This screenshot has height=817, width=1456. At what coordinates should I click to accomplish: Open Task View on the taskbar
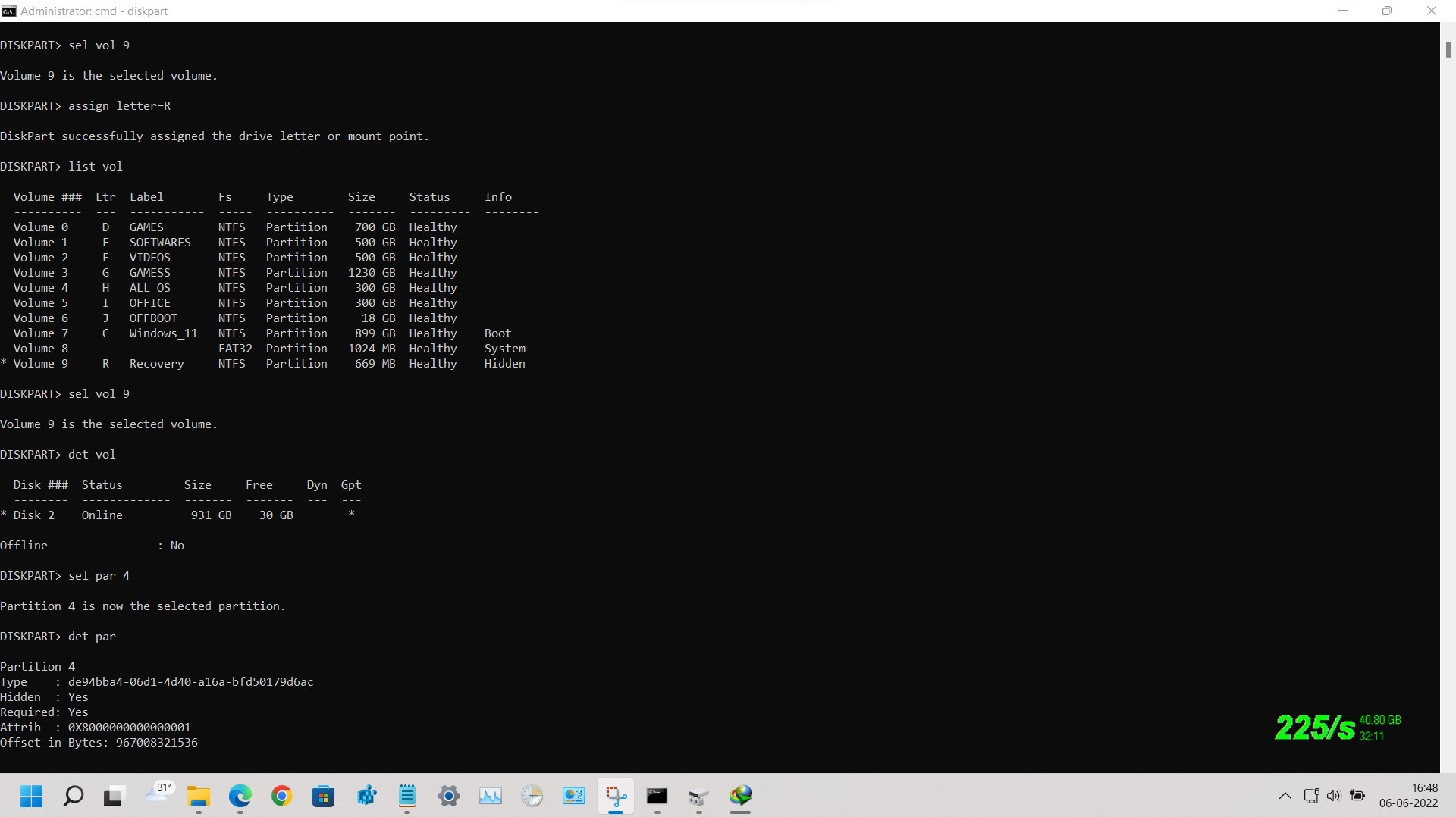[114, 796]
